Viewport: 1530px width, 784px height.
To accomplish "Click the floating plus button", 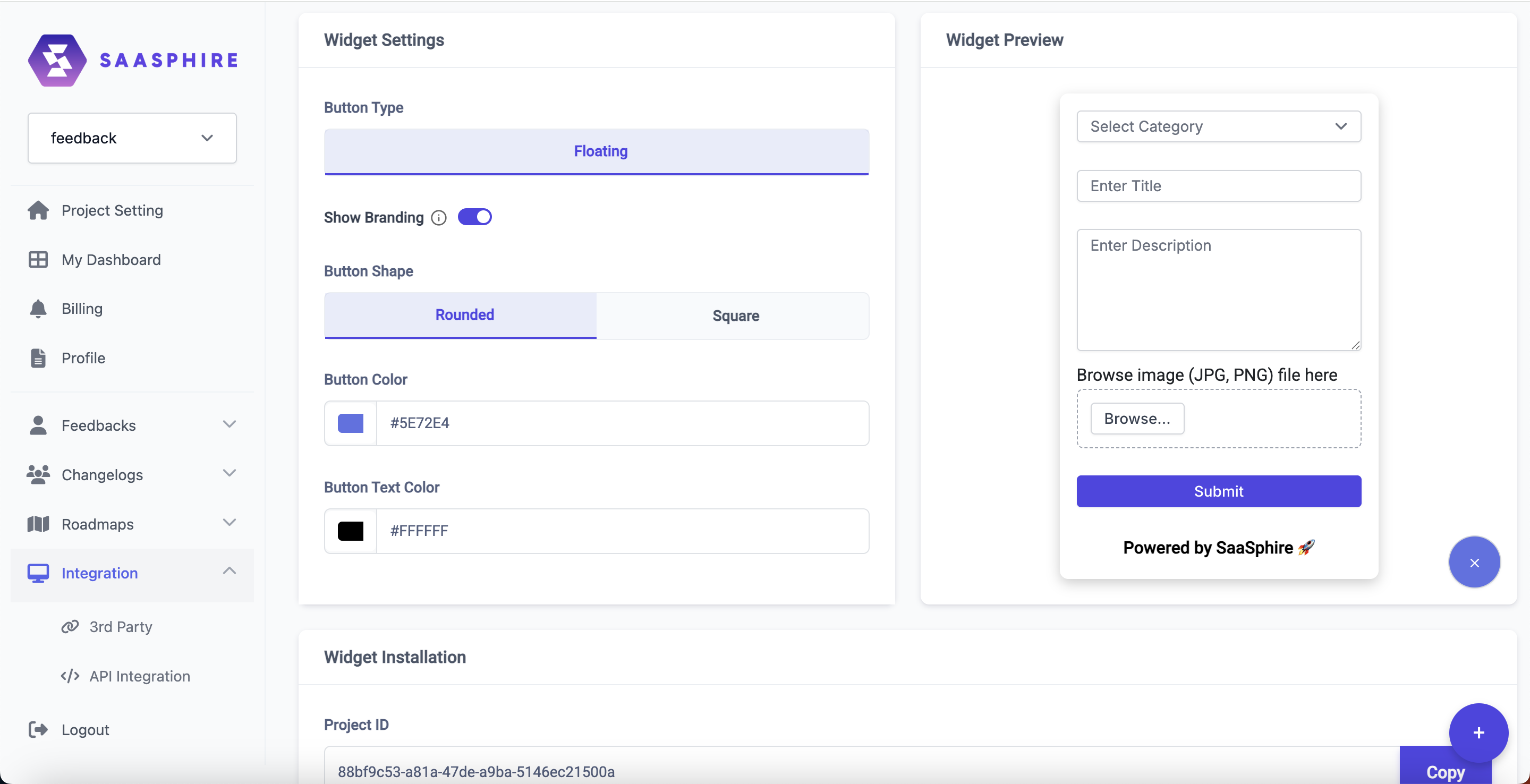I will point(1478,733).
